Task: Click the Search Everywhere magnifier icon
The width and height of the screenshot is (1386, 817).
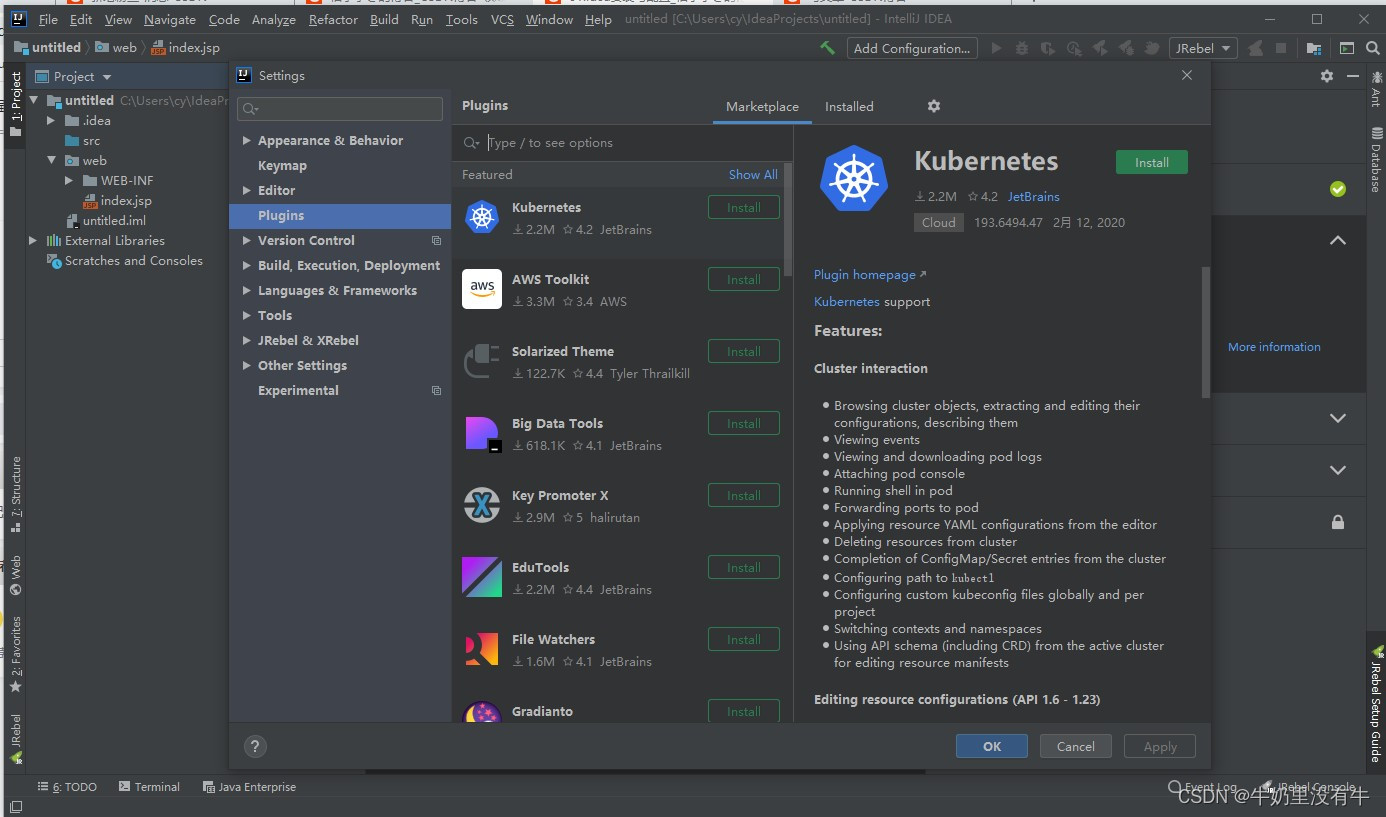Action: pyautogui.click(x=1372, y=48)
